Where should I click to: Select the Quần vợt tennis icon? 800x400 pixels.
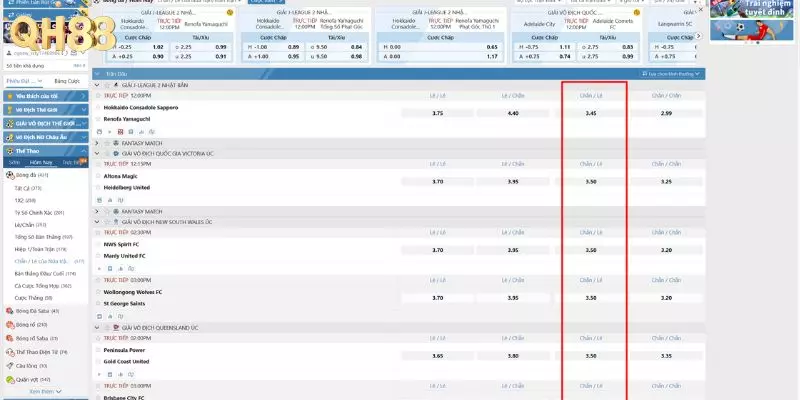(10, 379)
